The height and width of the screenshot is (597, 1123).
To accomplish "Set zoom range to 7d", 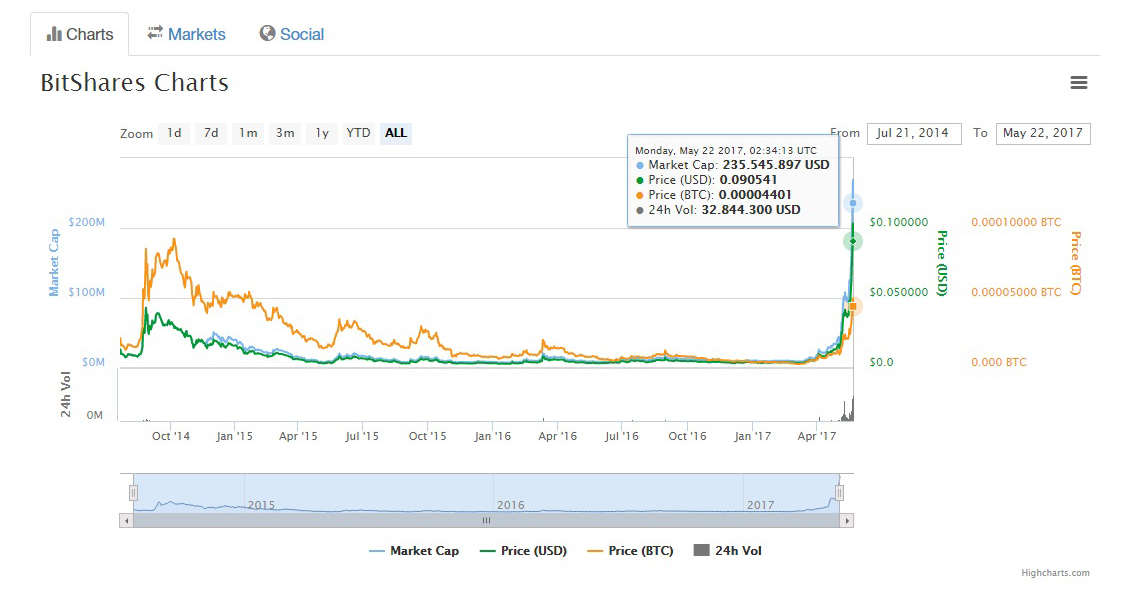I will 211,133.
